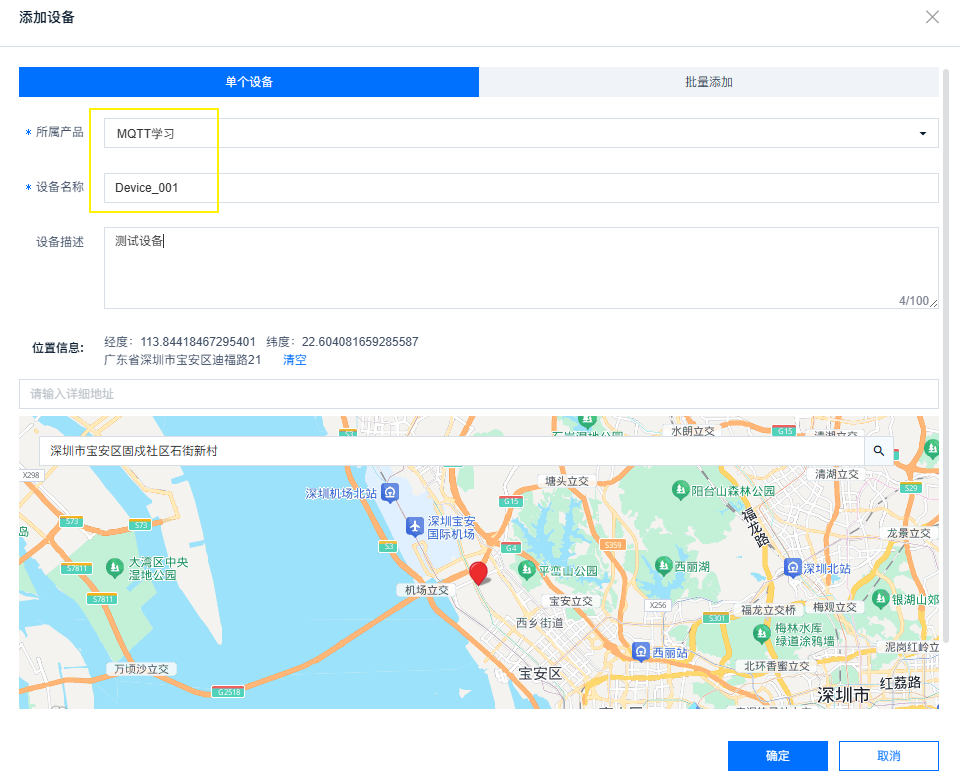This screenshot has width=960, height=777.
Task: Switch to the 批量添加 tab
Action: (x=708, y=82)
